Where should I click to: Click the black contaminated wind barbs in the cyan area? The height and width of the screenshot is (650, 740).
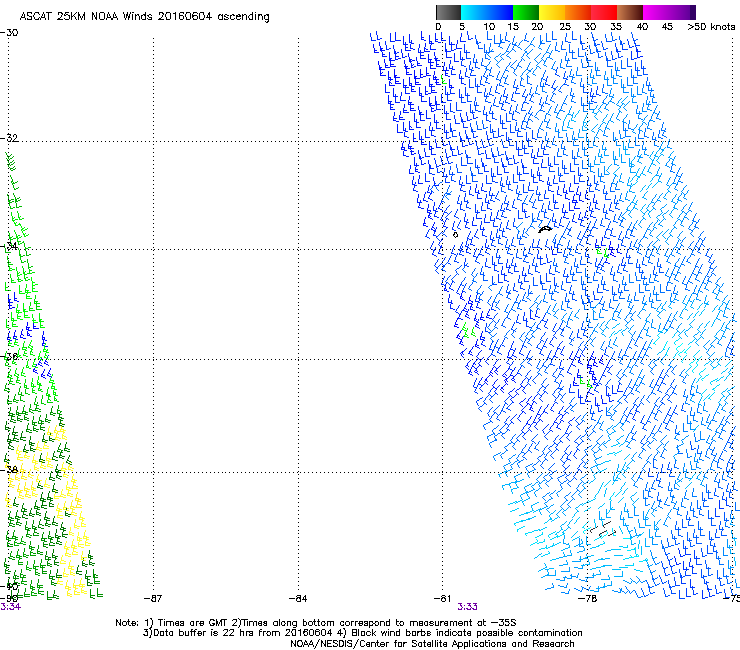coord(603,530)
